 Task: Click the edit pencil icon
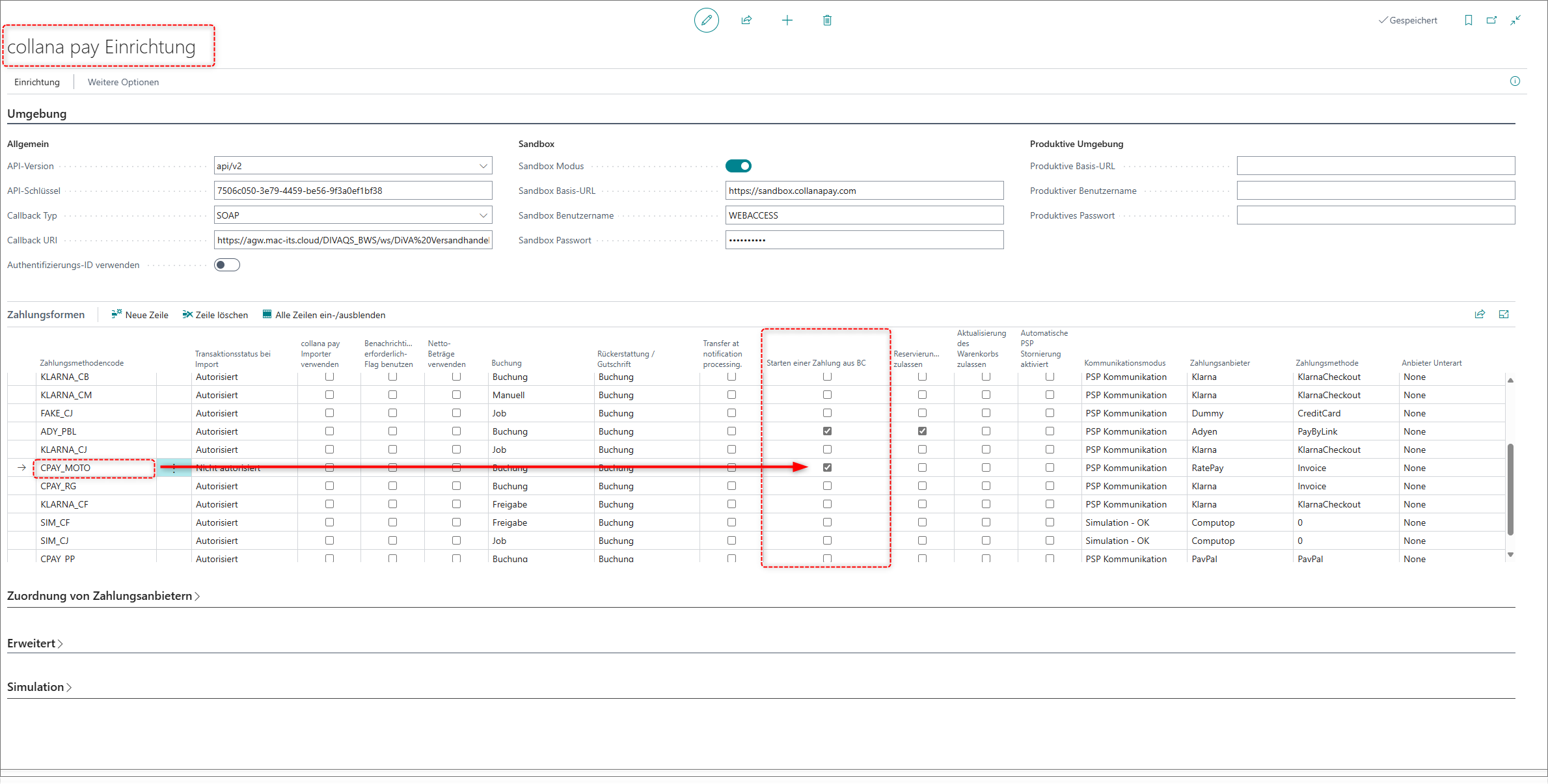[x=706, y=20]
